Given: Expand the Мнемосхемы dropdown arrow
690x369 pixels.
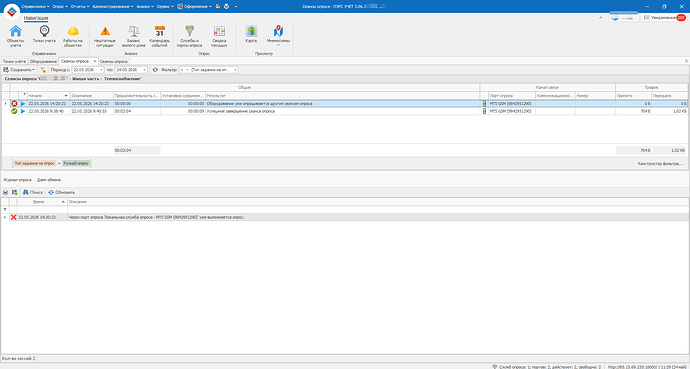Looking at the screenshot, I should coord(278,45).
